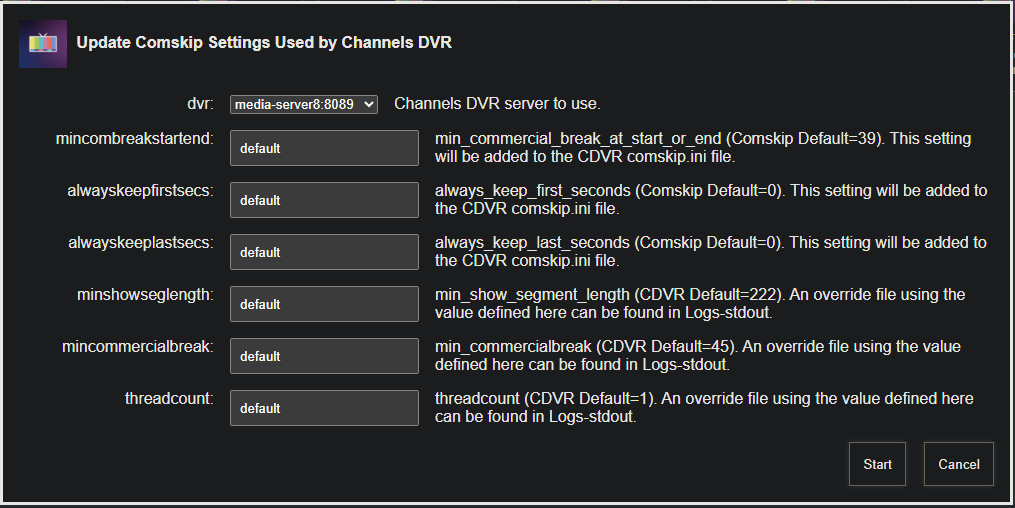Click the Channels DVR server to use description
Viewport: 1015px width, 508px height.
497,104
